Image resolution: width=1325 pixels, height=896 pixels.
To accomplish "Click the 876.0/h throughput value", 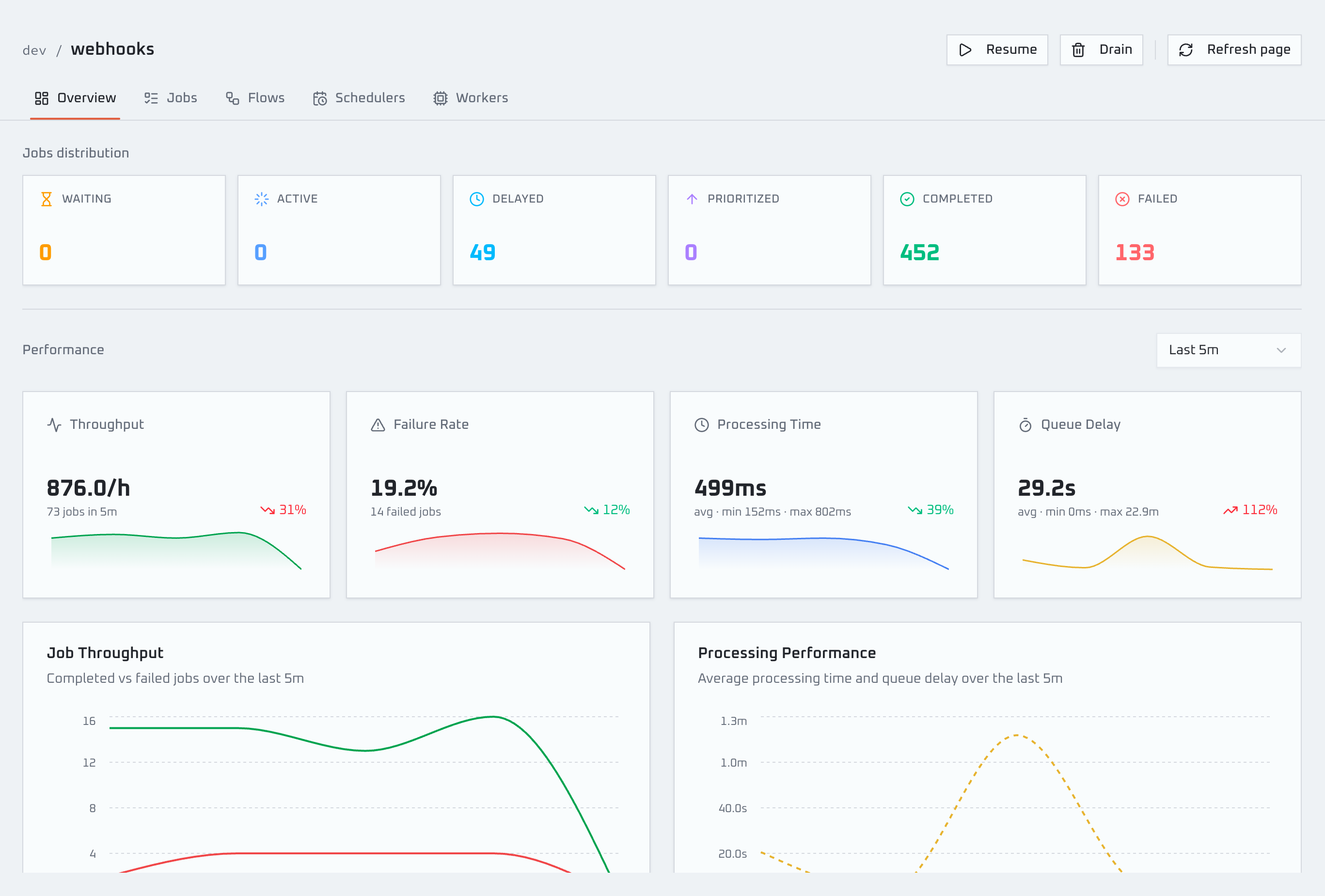I will [x=88, y=488].
